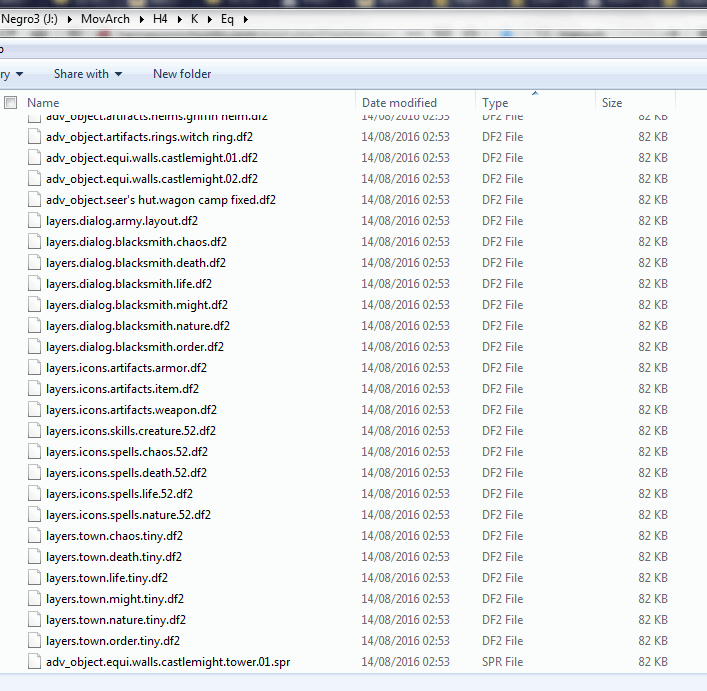
Task: Click file icon of castlemight.02.df2
Action: (34, 179)
